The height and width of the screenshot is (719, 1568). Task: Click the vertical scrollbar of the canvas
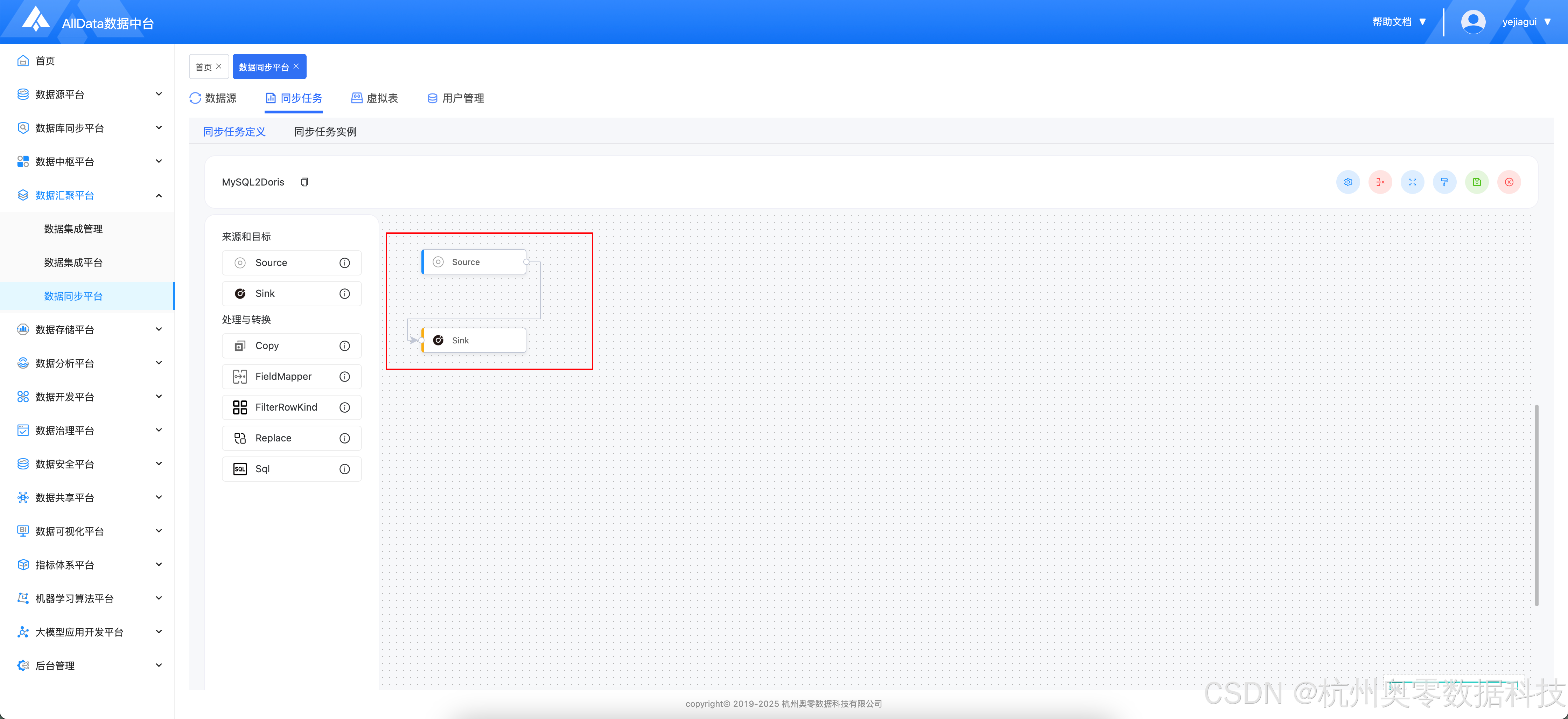click(1536, 505)
